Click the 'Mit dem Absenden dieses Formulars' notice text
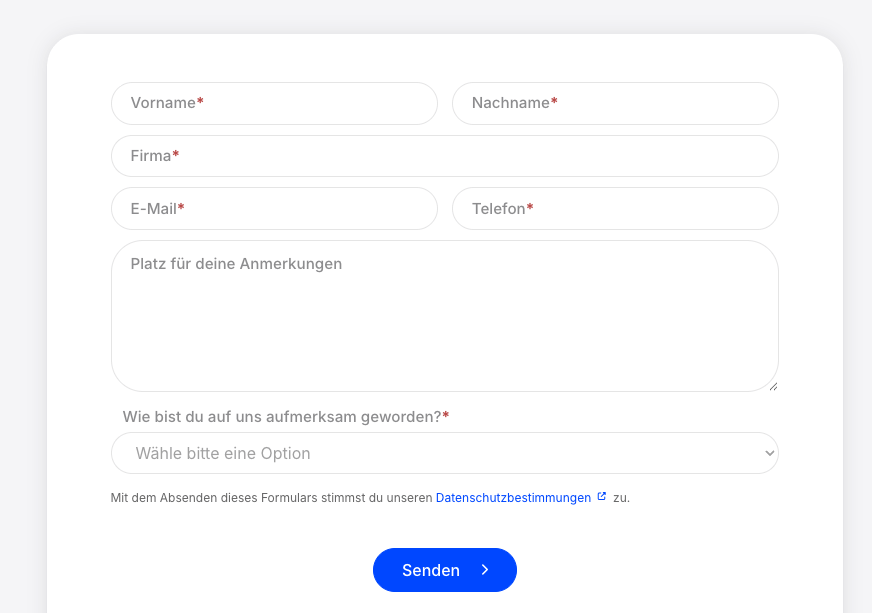Image resolution: width=872 pixels, height=613 pixels. [x=270, y=497]
